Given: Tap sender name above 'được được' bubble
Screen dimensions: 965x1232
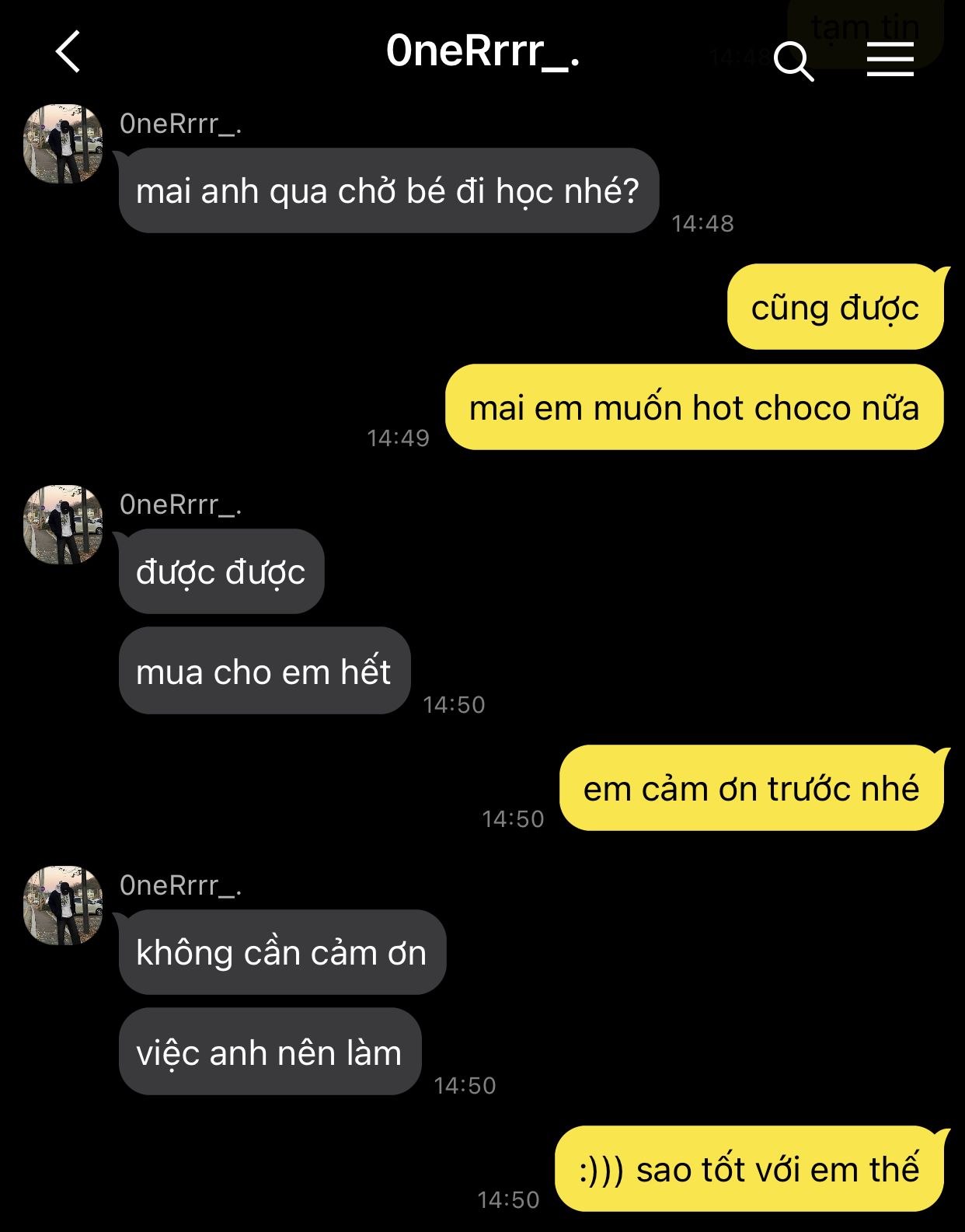Looking at the screenshot, I should 181,504.
